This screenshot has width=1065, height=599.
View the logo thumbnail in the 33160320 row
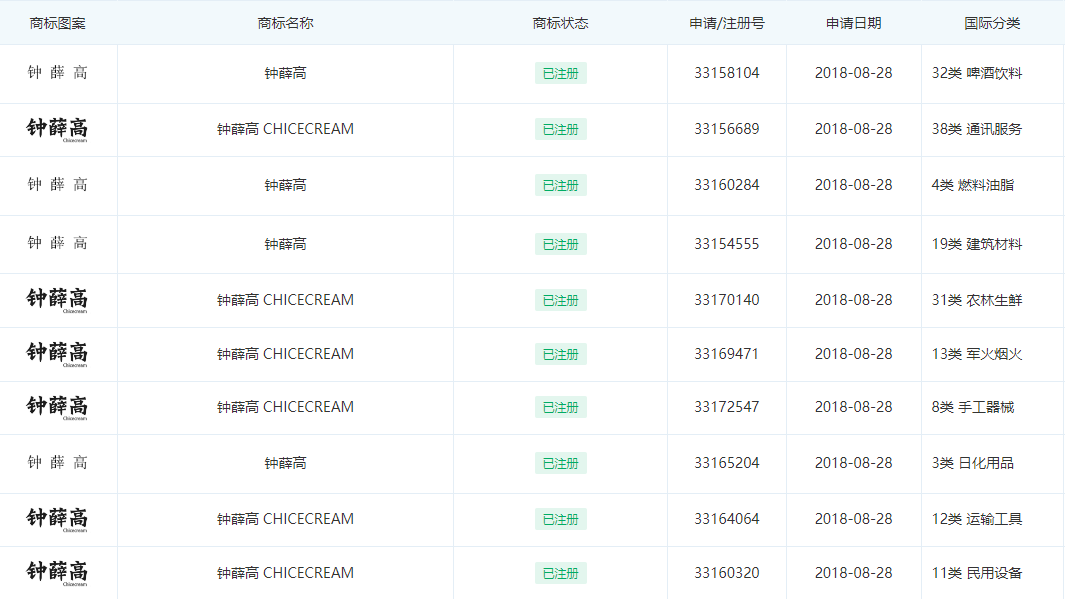(x=57, y=573)
